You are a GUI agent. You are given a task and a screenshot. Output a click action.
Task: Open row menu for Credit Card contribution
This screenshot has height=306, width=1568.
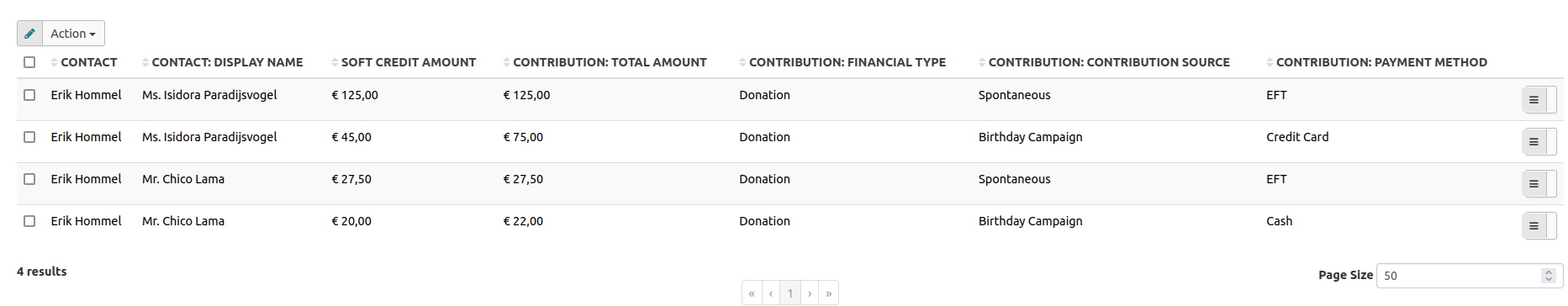pyautogui.click(x=1534, y=142)
